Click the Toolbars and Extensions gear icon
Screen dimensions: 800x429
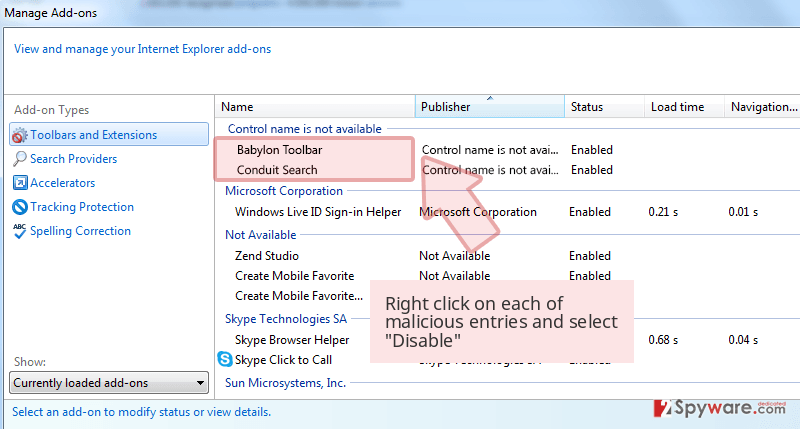click(19, 135)
